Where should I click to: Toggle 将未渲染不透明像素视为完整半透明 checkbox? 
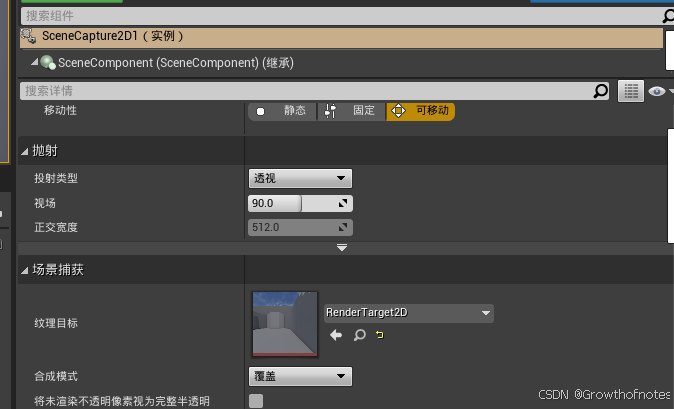(x=256, y=401)
